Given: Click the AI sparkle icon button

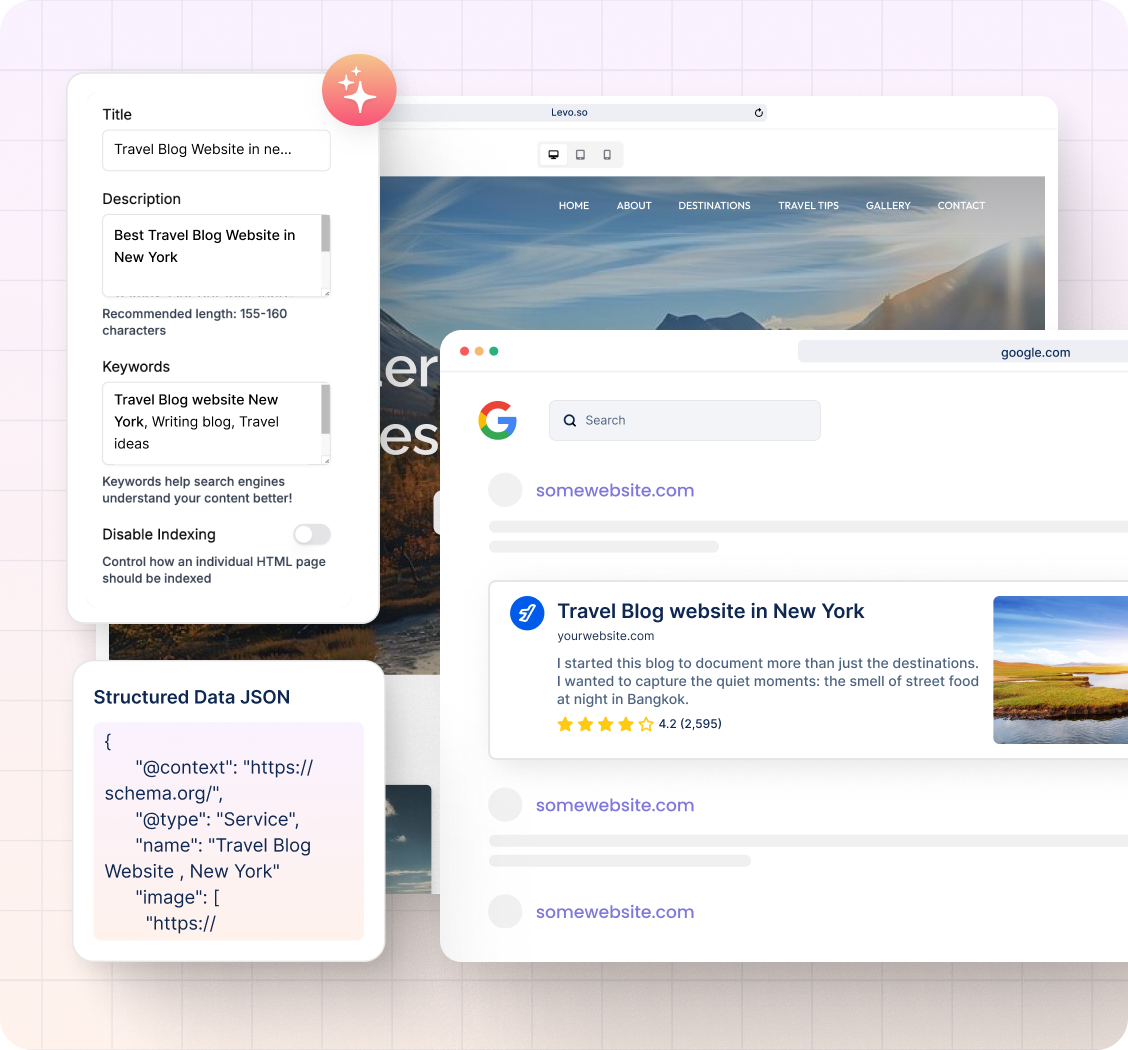Looking at the screenshot, I should (x=359, y=90).
